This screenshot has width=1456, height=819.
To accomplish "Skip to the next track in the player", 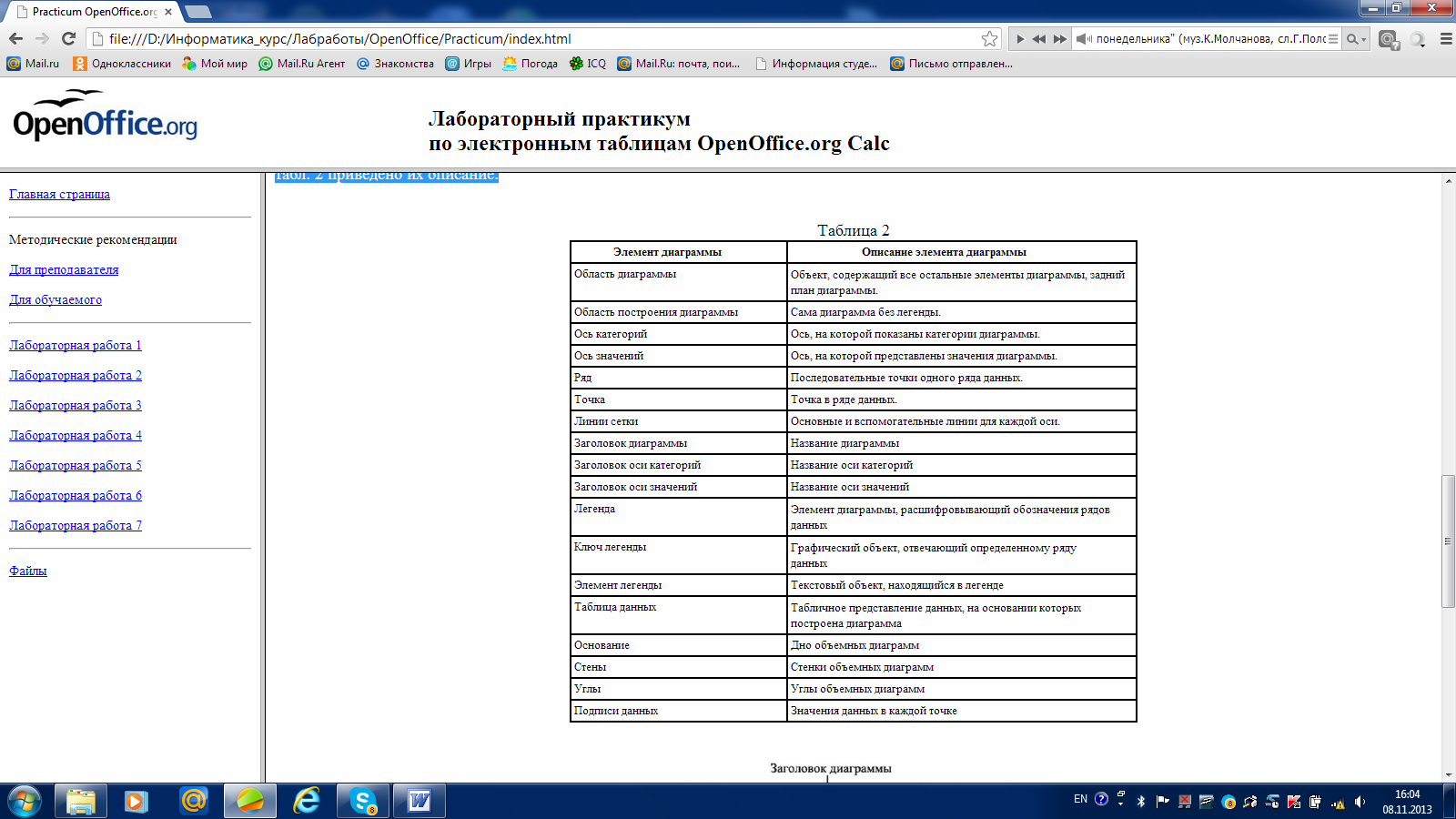I will point(1060,39).
